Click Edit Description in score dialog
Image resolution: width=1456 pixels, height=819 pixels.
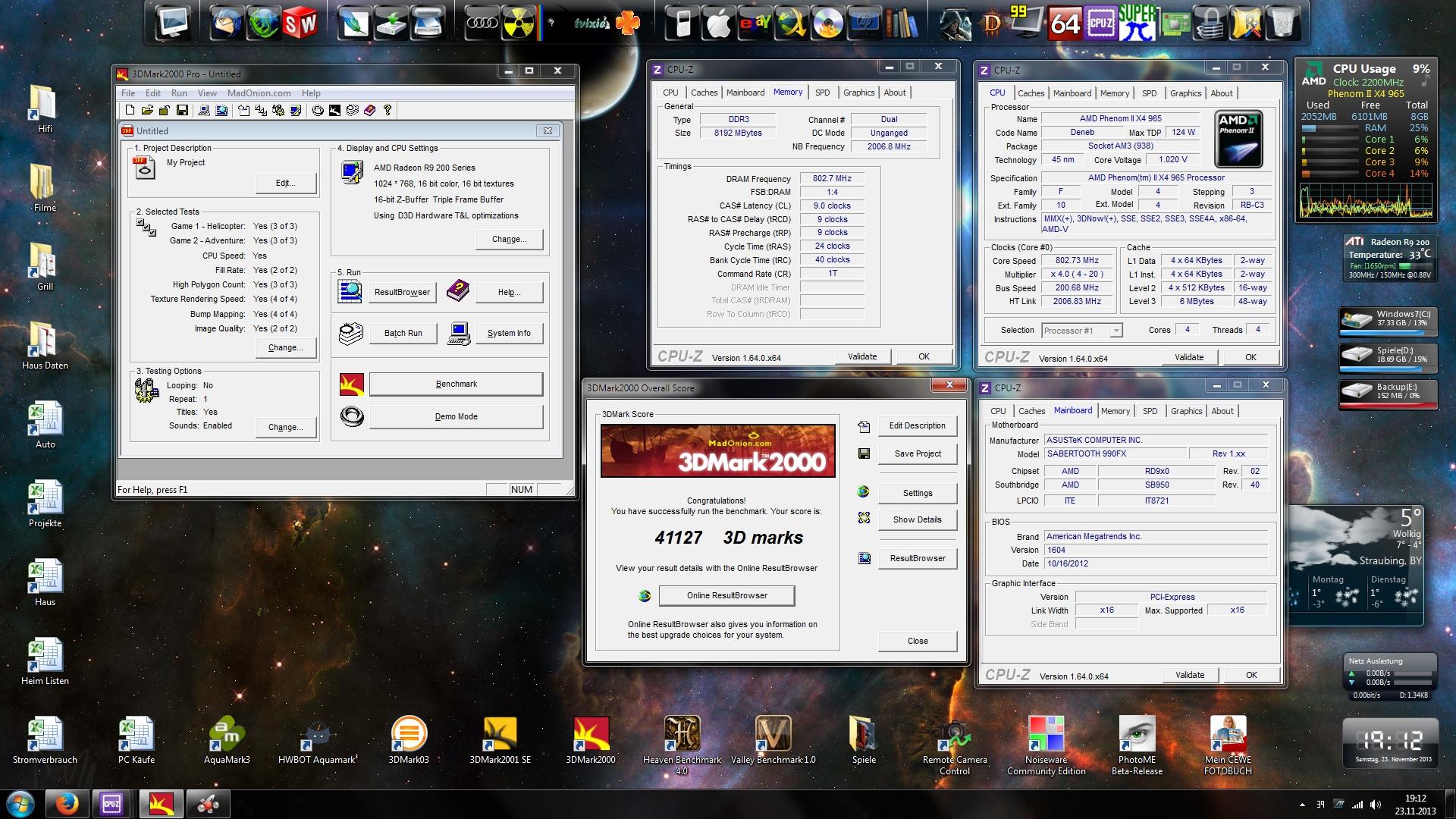click(x=917, y=425)
